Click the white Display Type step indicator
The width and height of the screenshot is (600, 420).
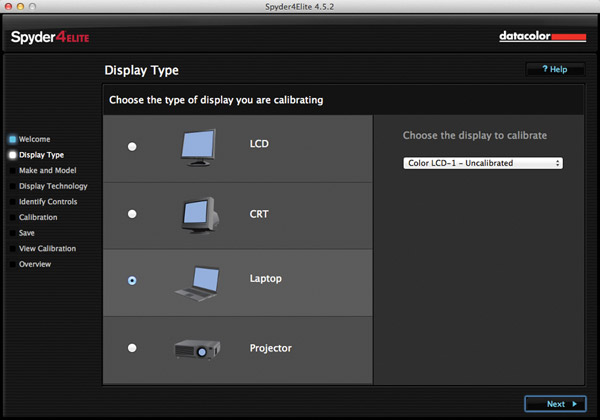tap(13, 155)
